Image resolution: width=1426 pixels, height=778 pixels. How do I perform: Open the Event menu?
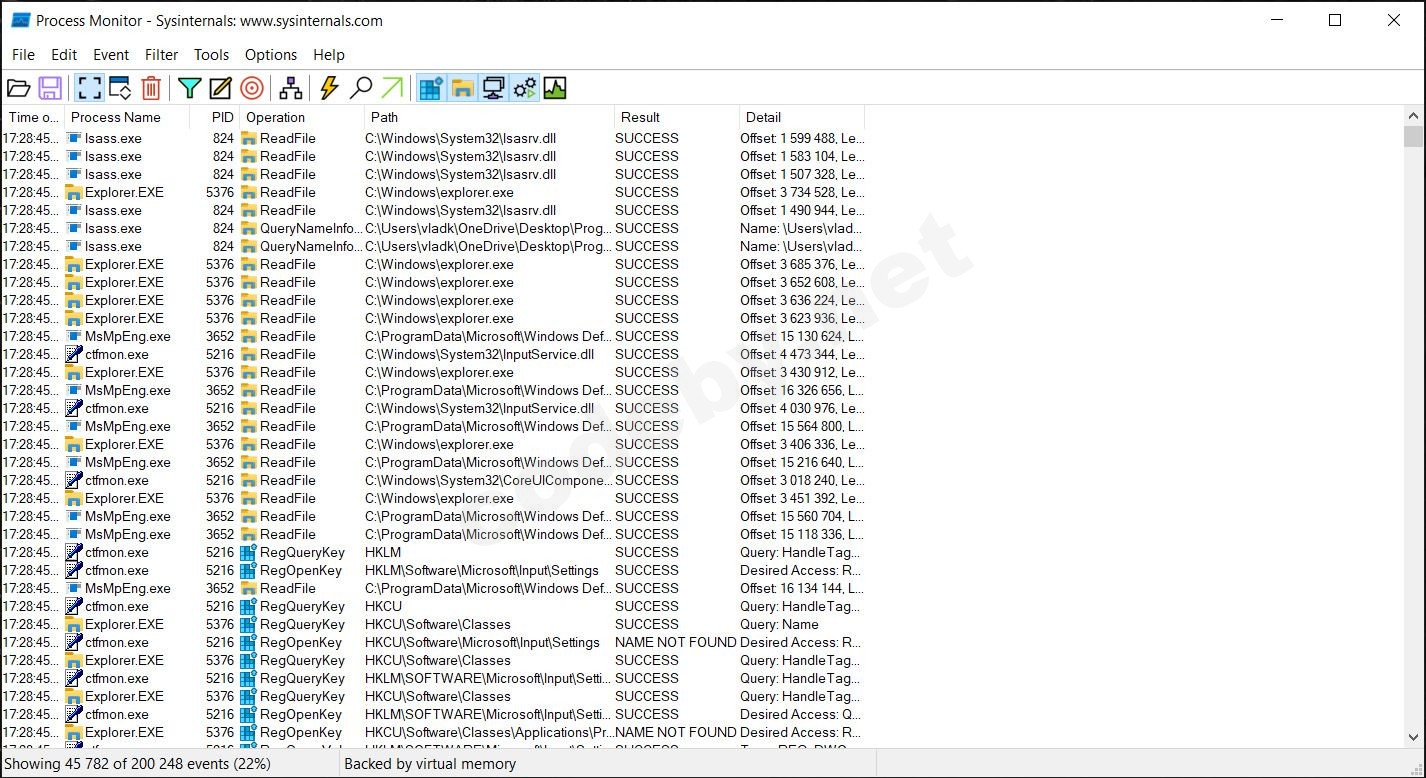pos(111,55)
